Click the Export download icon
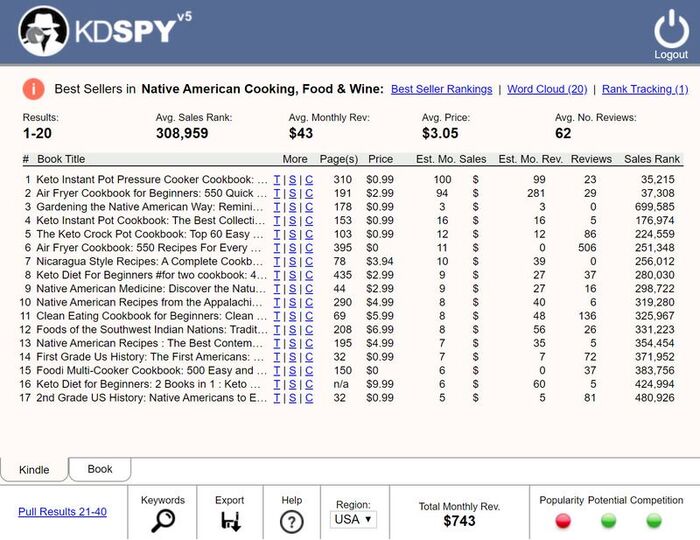 click(231, 521)
